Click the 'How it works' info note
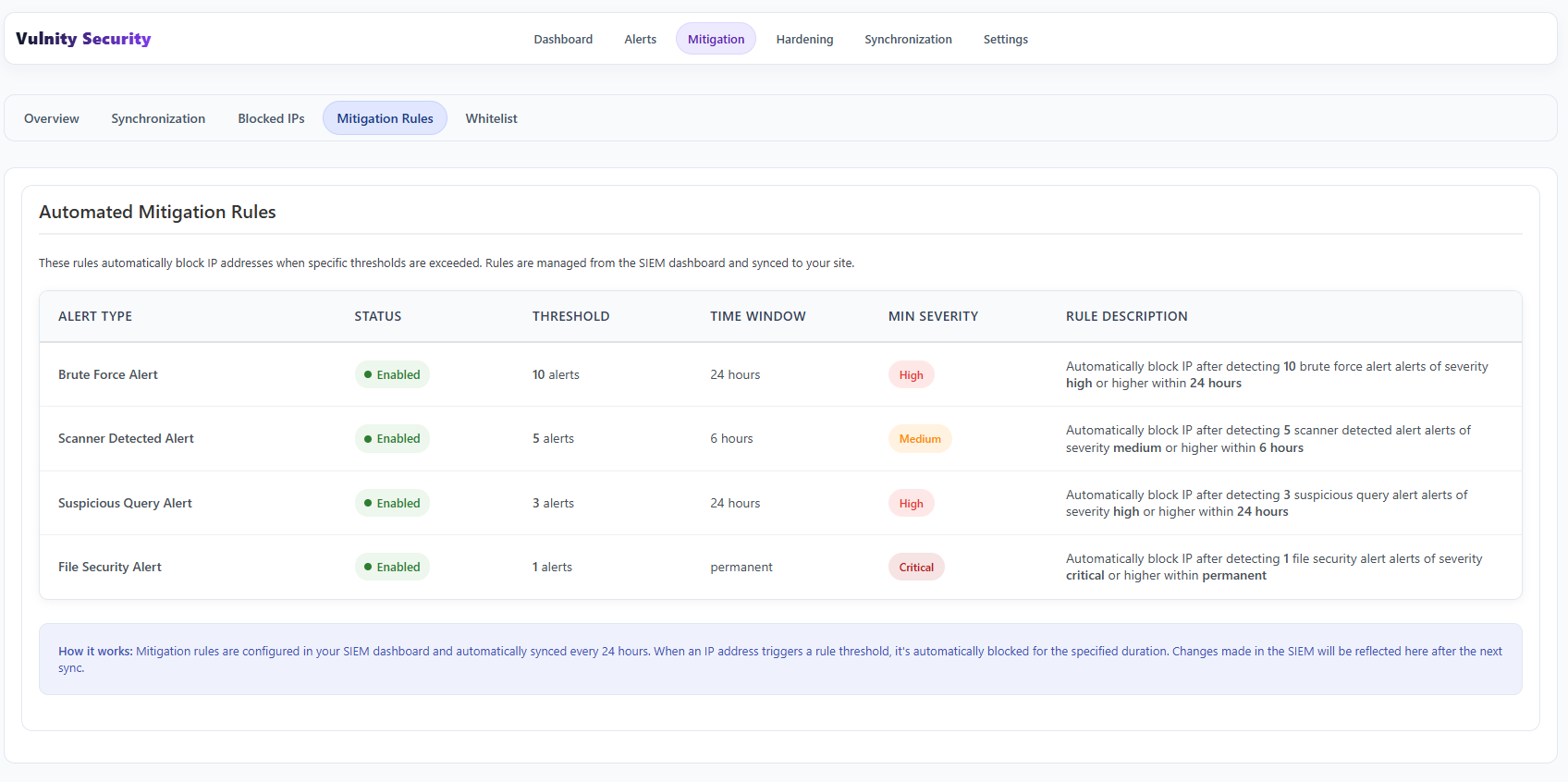This screenshot has height=782, width=1568. (x=780, y=659)
